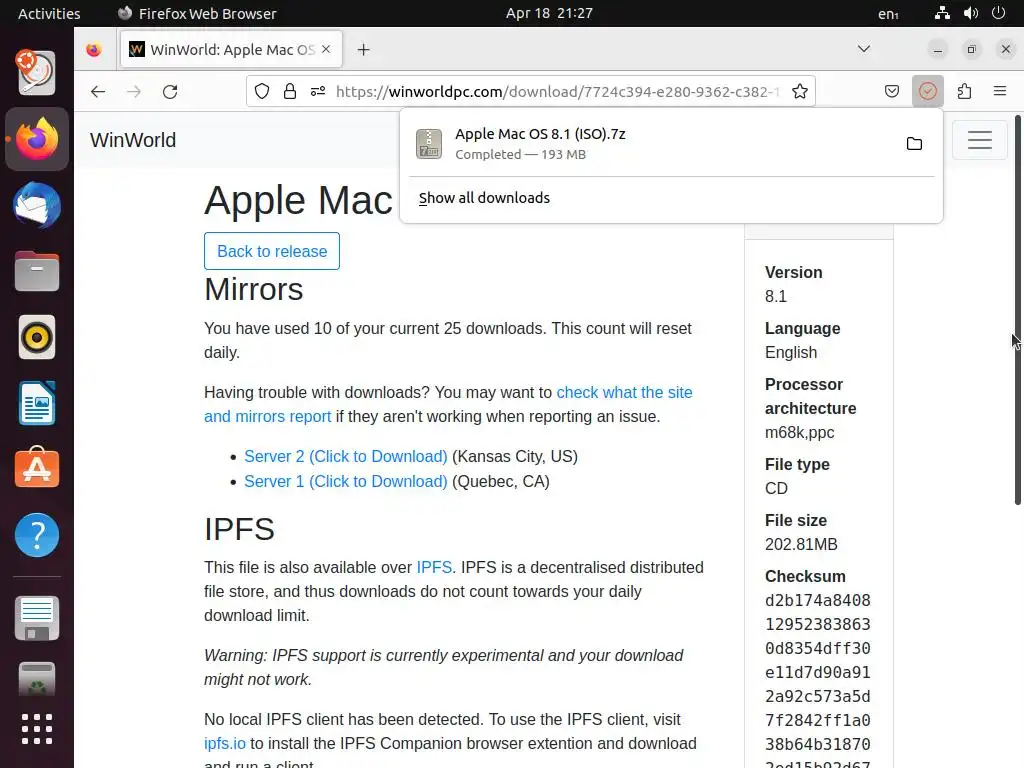Bookmark this page with the star icon

click(x=800, y=91)
